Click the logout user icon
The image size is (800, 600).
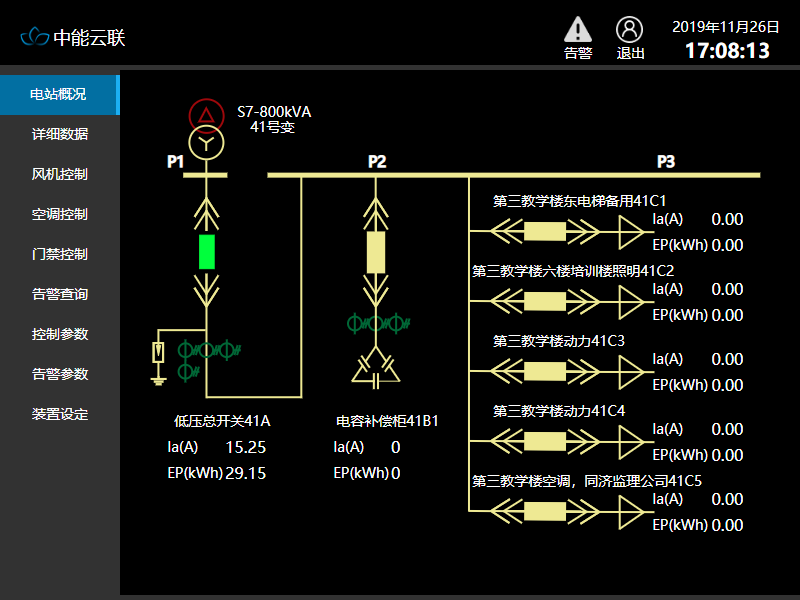[629, 30]
